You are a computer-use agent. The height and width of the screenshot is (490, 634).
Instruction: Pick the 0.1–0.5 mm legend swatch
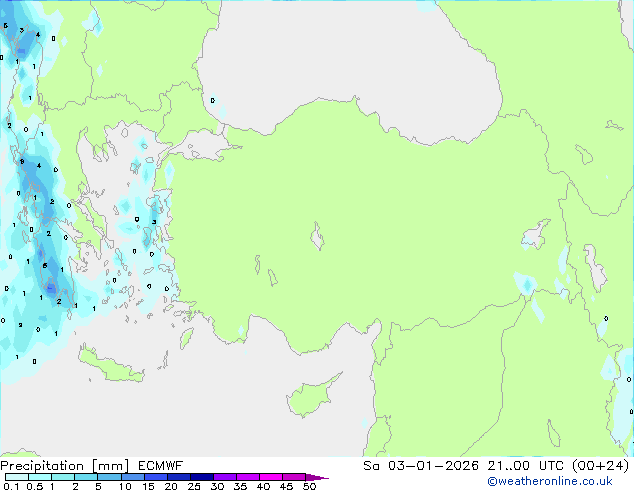pos(17,477)
